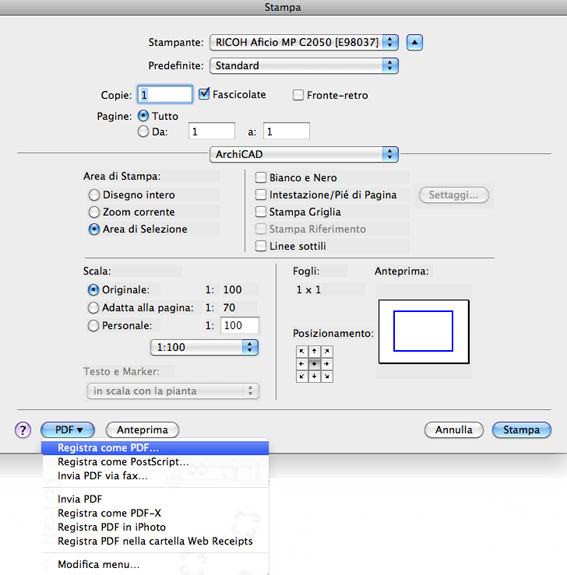This screenshot has width=567, height=575.
Task: Click the Anteprima button
Action: click(x=142, y=430)
